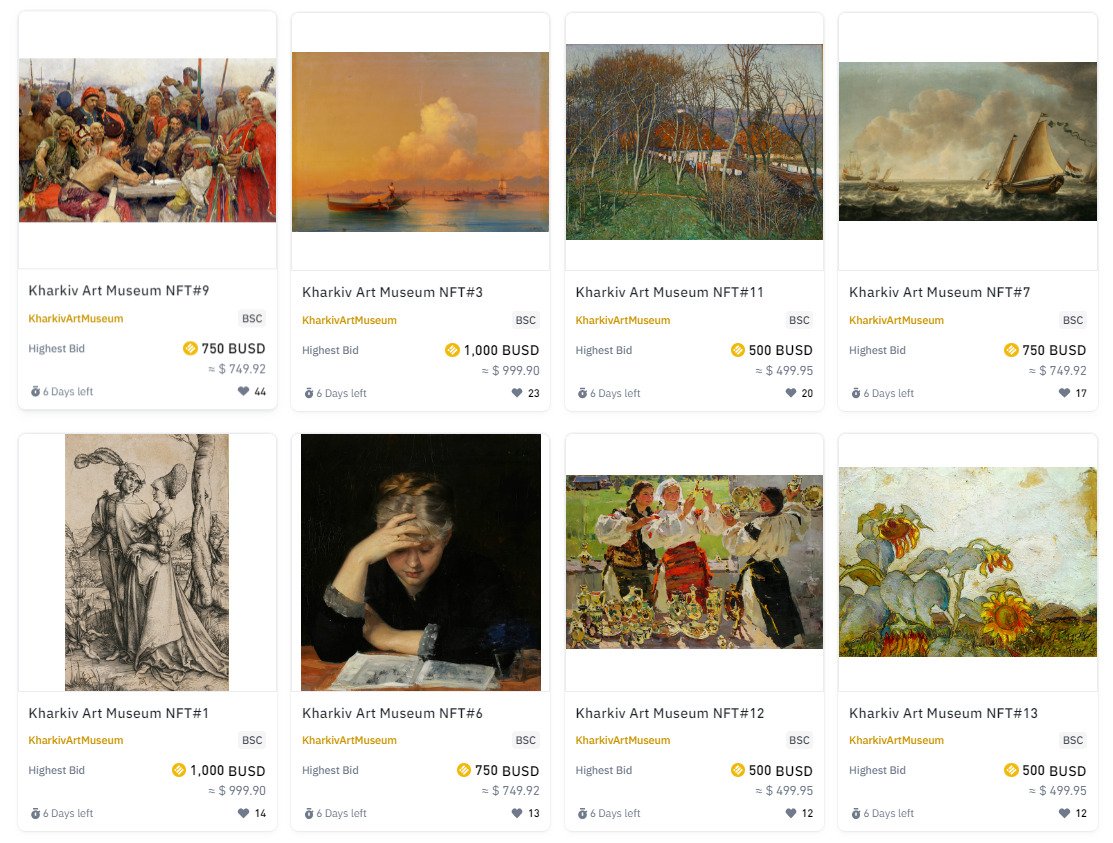Open Kharkiv Art Museum NFT#9 title

tap(119, 290)
